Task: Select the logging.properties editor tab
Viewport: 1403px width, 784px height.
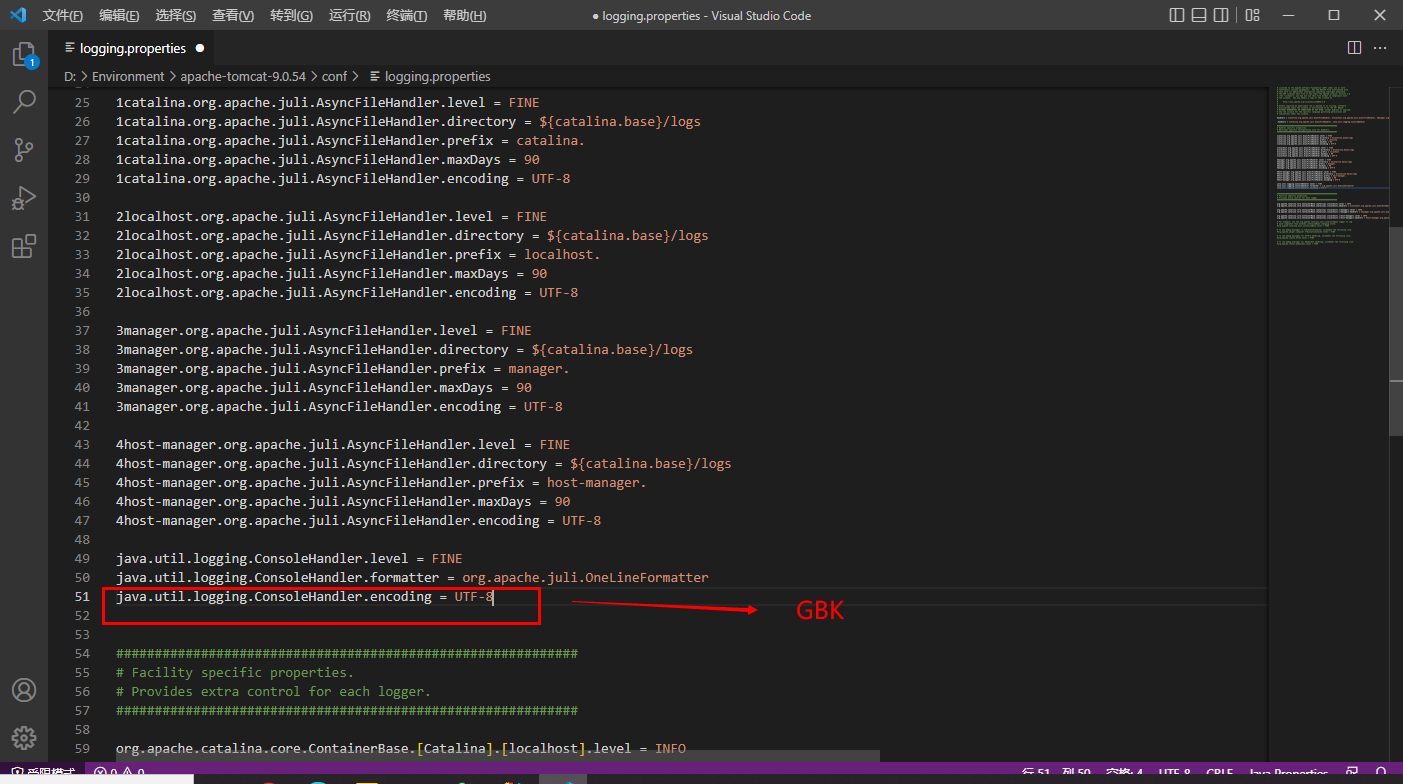Action: click(133, 48)
